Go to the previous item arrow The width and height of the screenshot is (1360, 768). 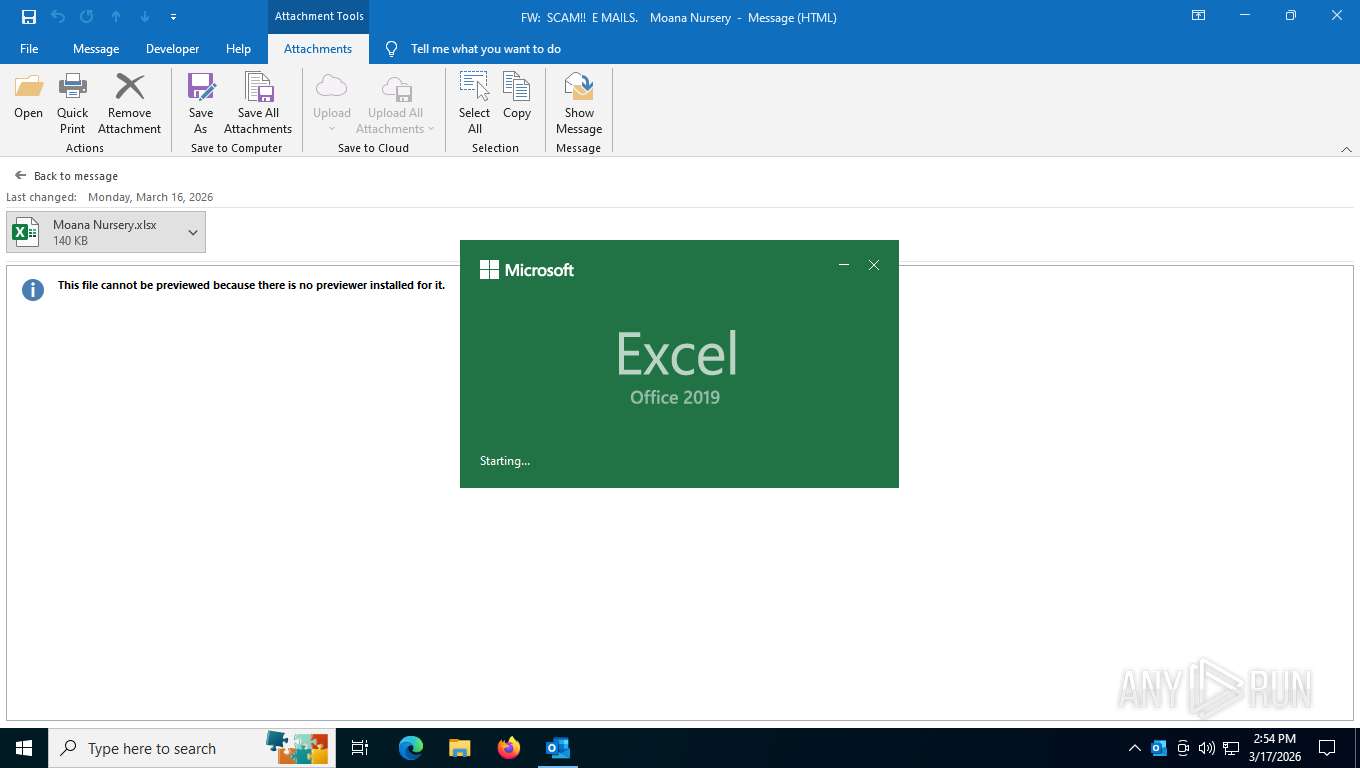coord(116,17)
